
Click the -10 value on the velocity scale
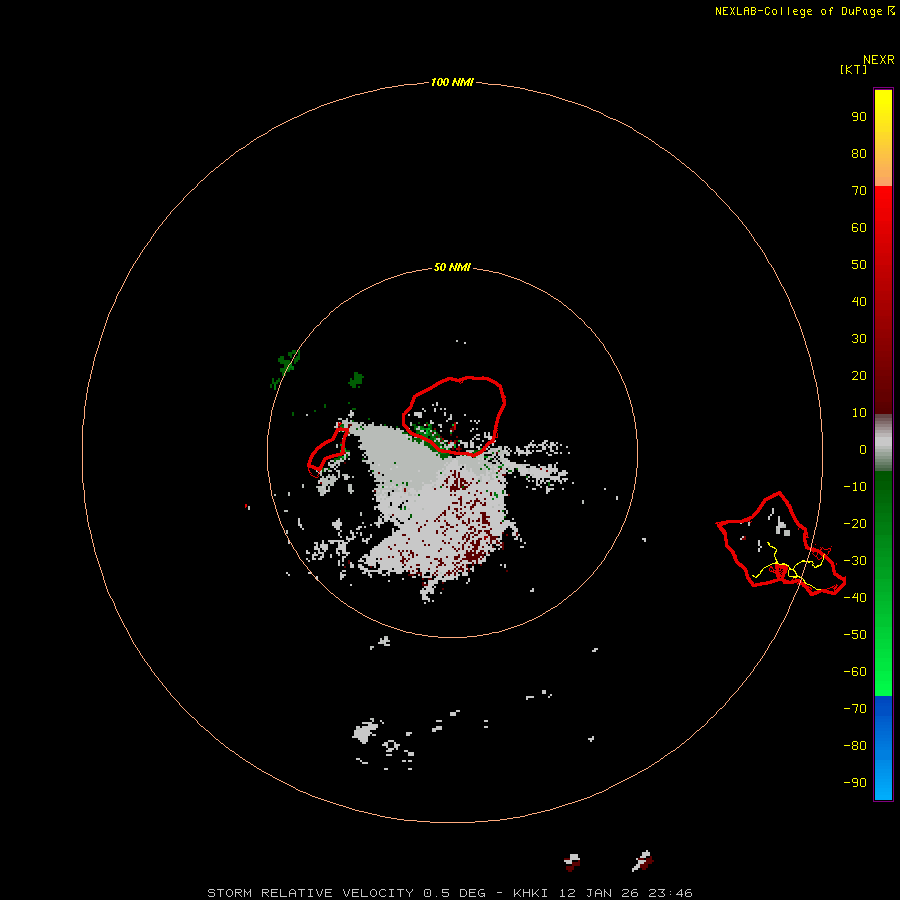click(x=855, y=487)
